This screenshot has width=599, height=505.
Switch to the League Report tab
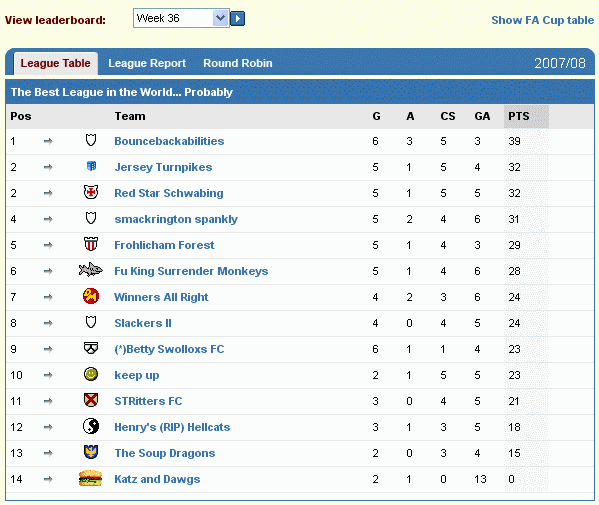click(x=147, y=63)
